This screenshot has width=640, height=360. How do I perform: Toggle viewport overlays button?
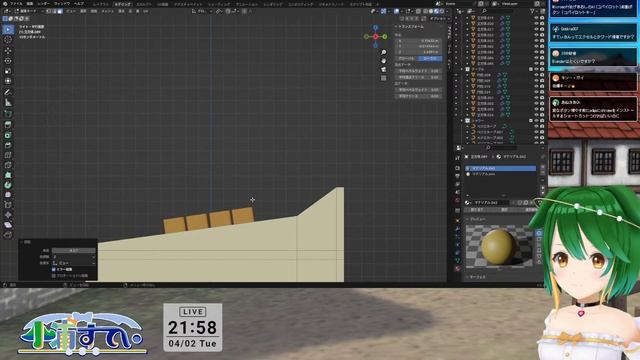pyautogui.click(x=397, y=11)
